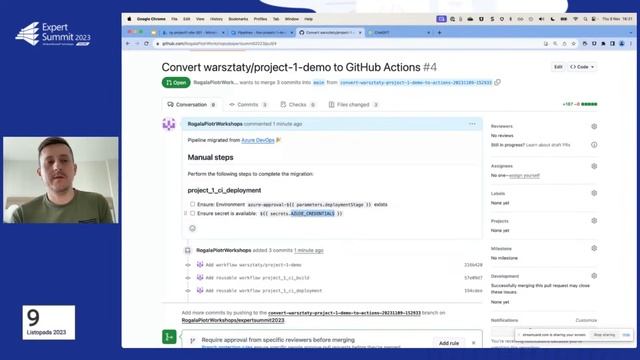Image resolution: width=640 pixels, height=360 pixels.
Task: Open Reviewers settings gear
Action: tap(594, 127)
